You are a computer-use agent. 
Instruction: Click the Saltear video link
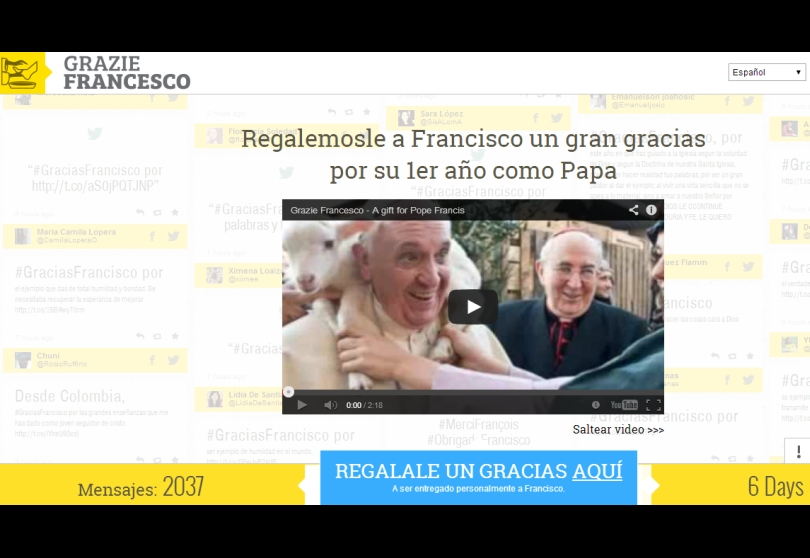(618, 429)
